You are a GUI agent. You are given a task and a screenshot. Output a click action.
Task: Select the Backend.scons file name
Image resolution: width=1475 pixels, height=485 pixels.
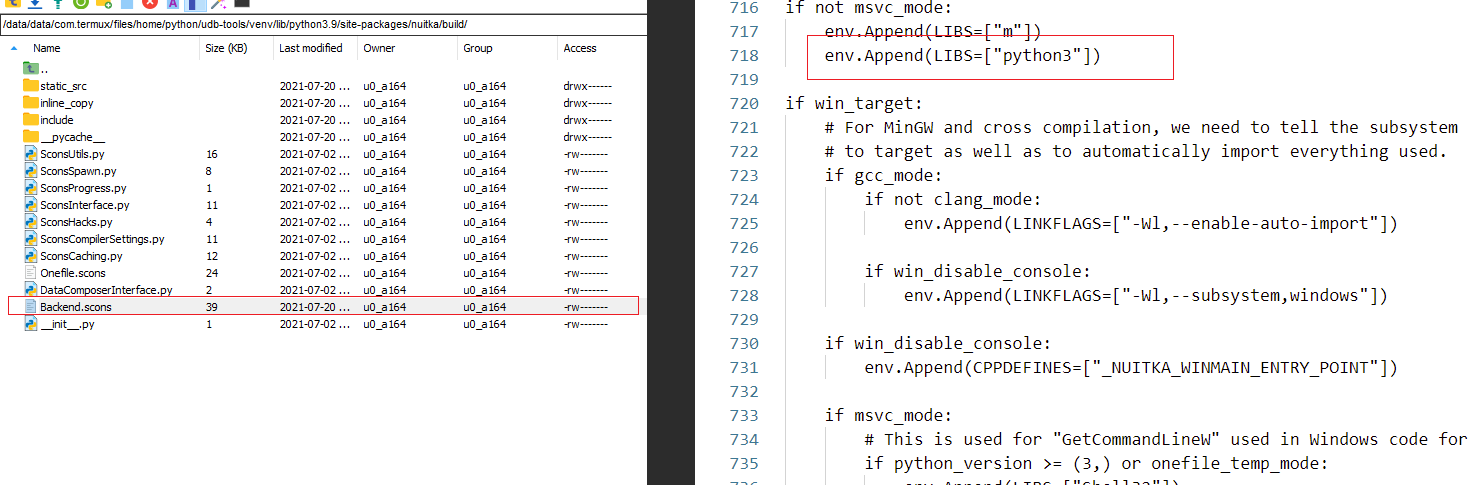tap(76, 307)
